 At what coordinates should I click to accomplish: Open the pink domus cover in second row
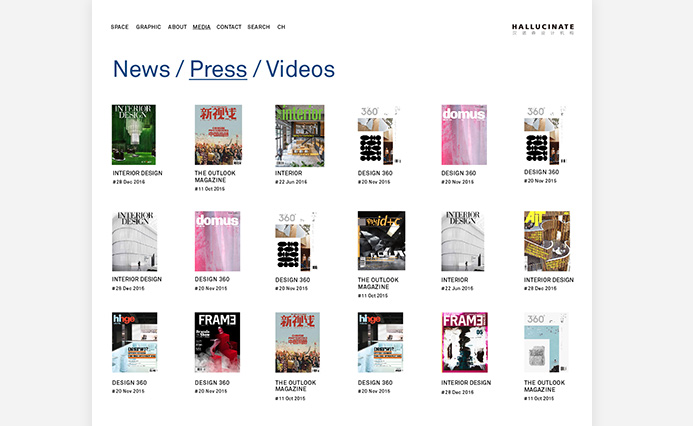click(x=217, y=241)
